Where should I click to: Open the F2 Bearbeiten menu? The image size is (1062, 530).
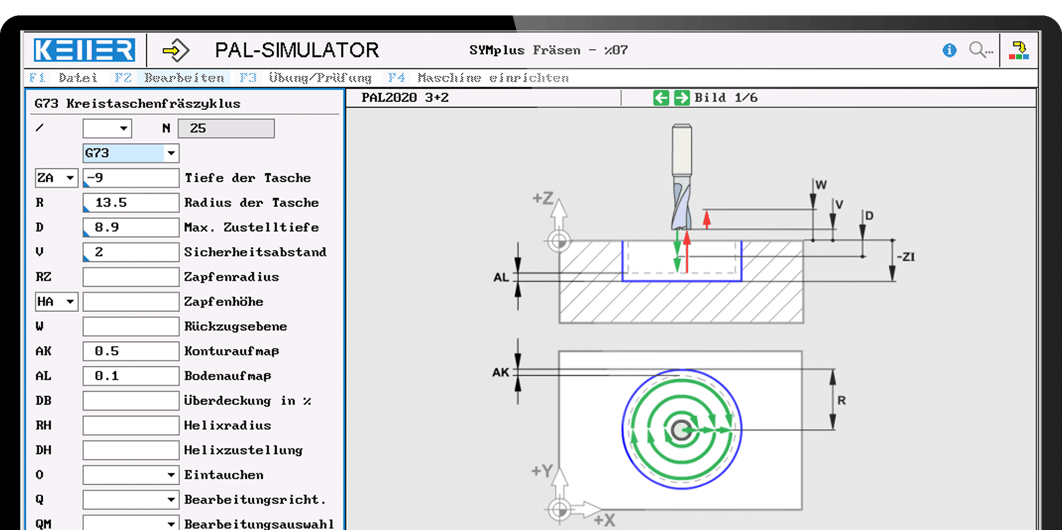click(x=169, y=78)
